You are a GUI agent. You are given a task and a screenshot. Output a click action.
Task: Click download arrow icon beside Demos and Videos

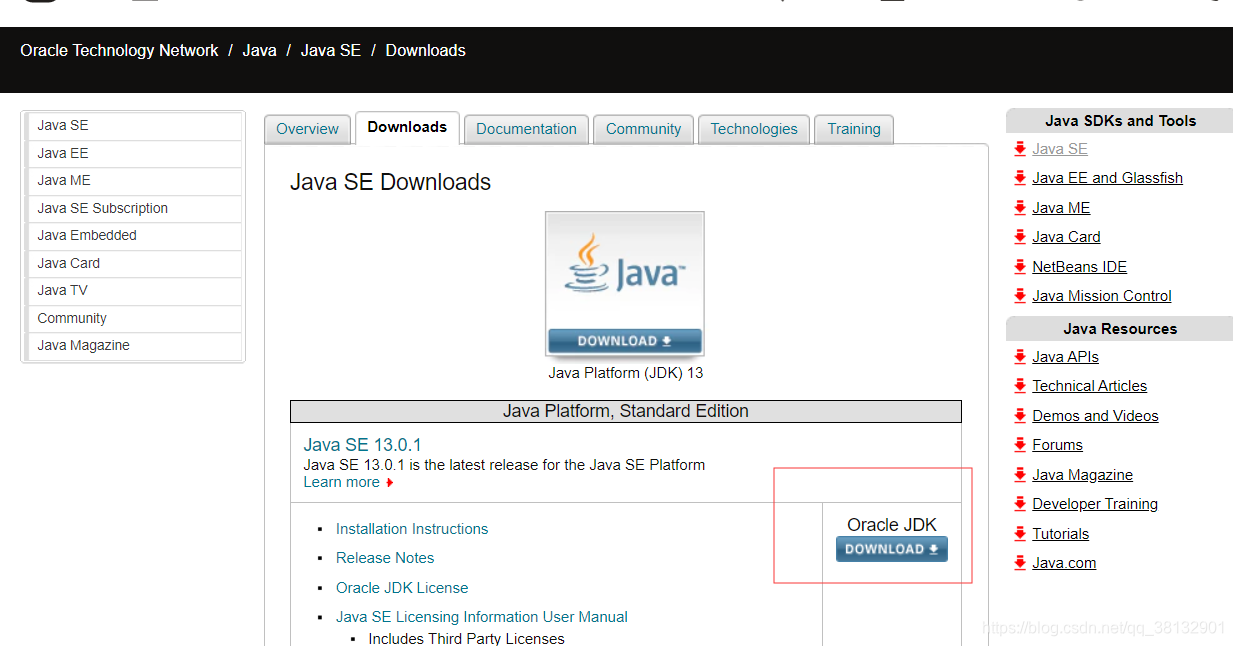pyautogui.click(x=1020, y=416)
